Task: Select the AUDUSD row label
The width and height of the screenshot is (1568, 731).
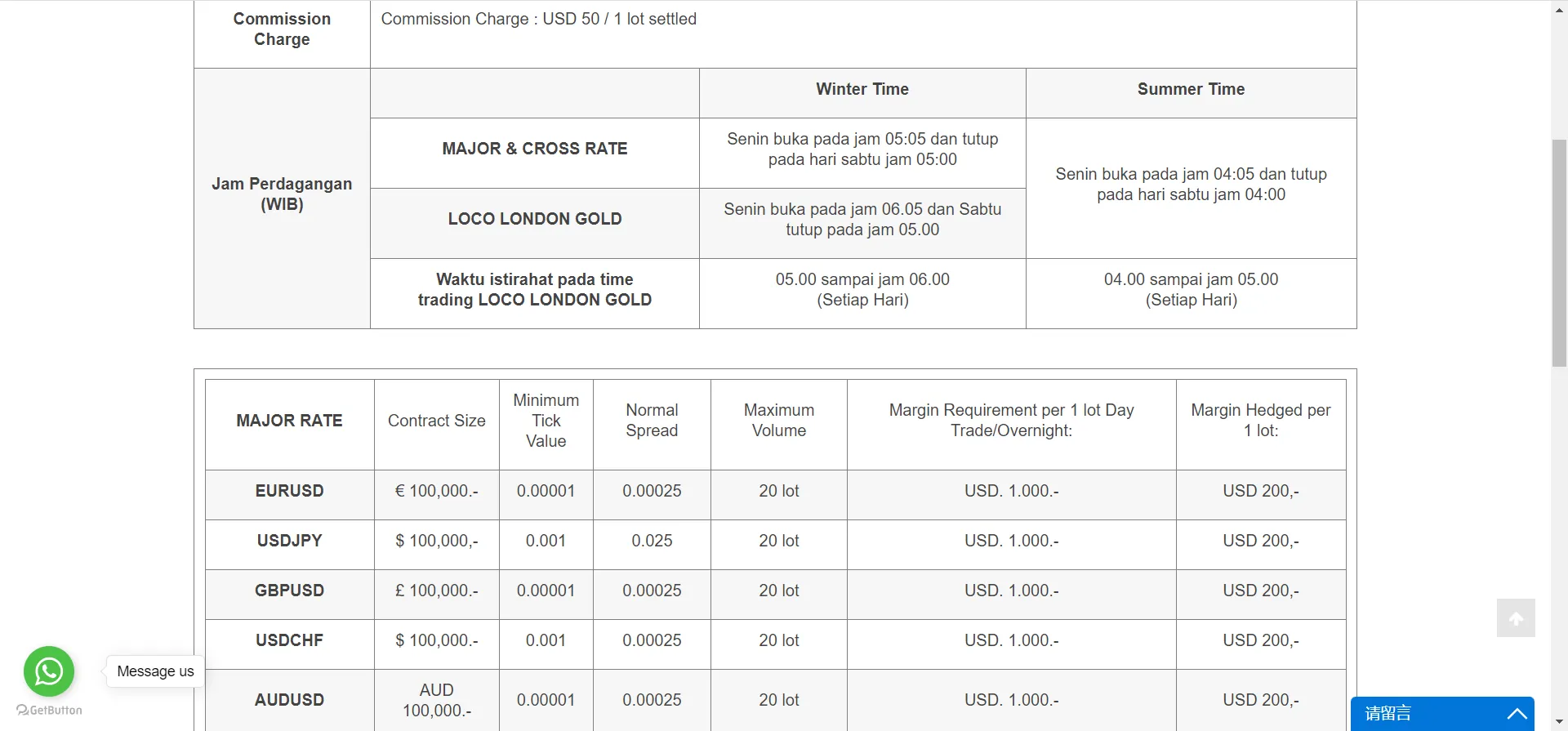Action: pyautogui.click(x=289, y=700)
